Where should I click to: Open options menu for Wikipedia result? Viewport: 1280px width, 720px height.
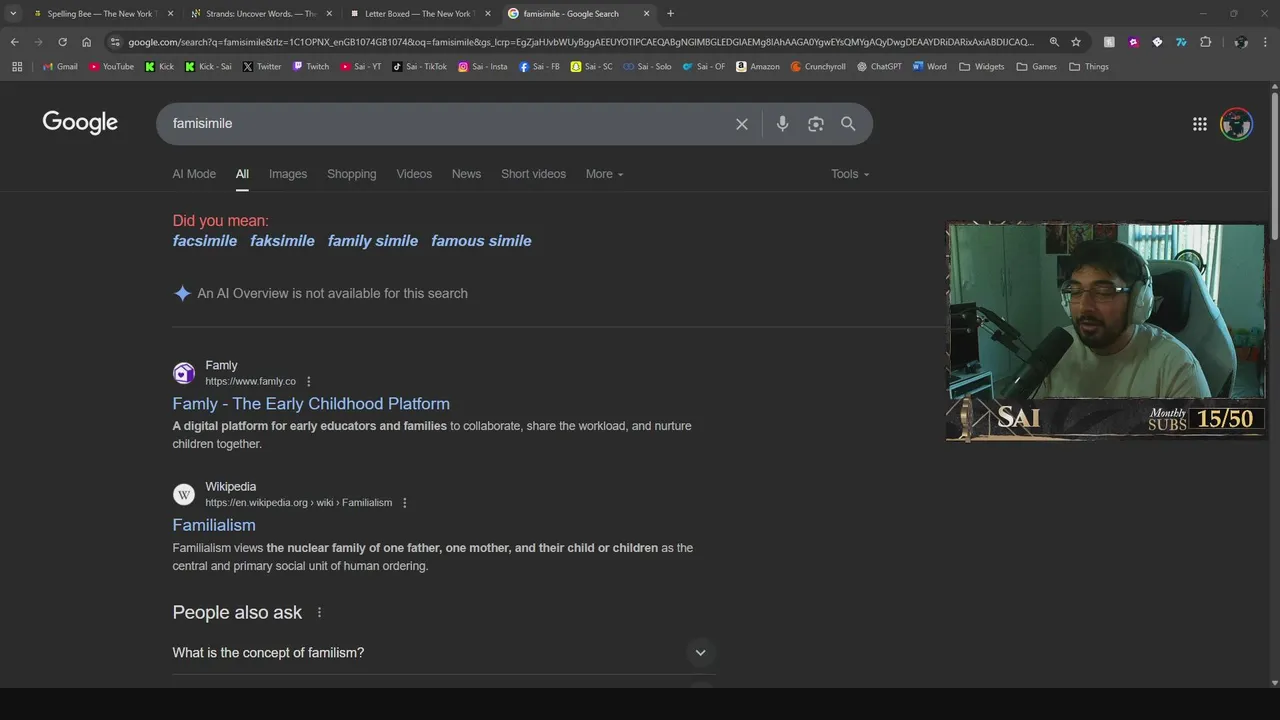404,503
